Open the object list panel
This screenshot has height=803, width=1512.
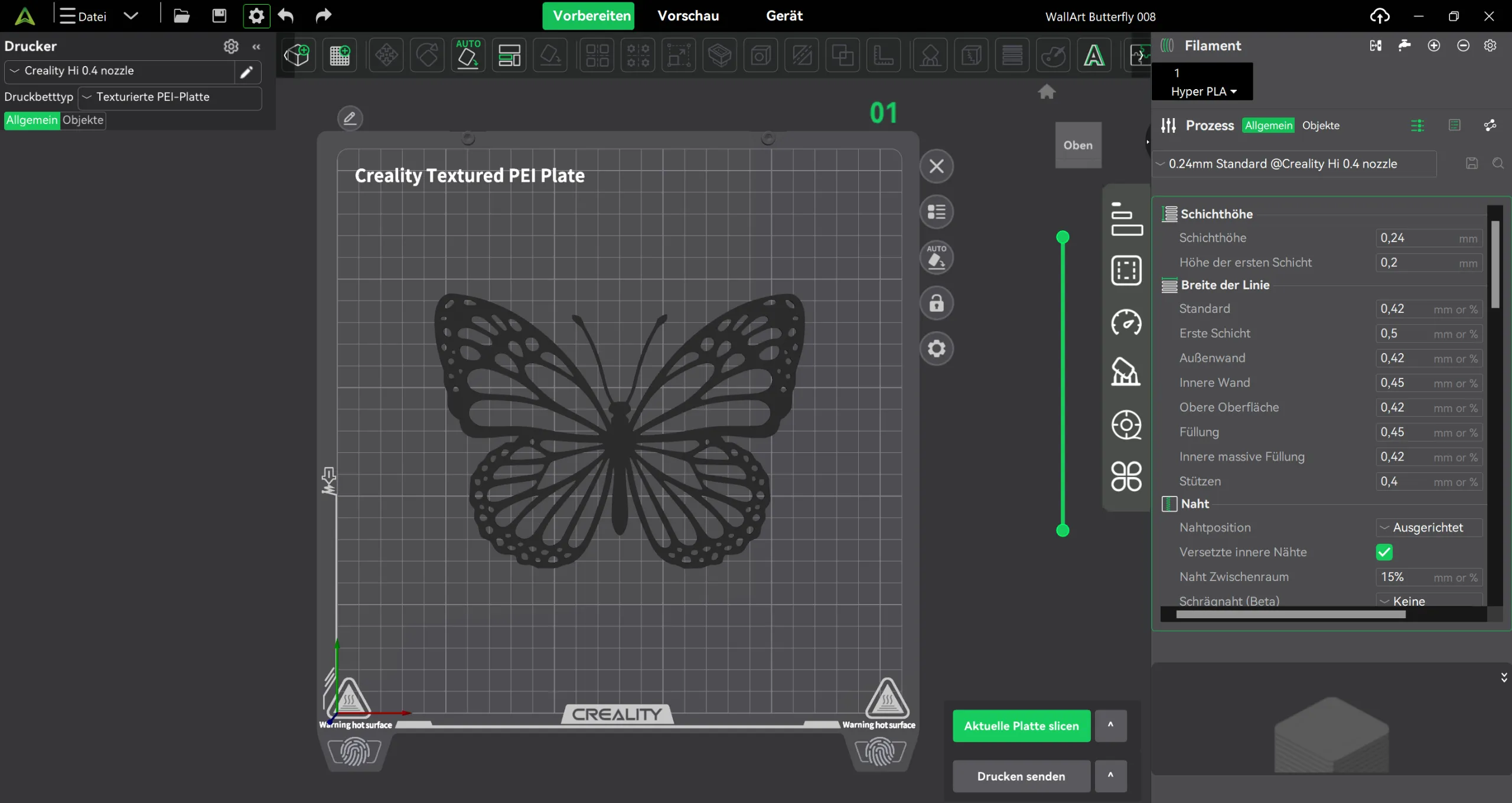tap(937, 212)
